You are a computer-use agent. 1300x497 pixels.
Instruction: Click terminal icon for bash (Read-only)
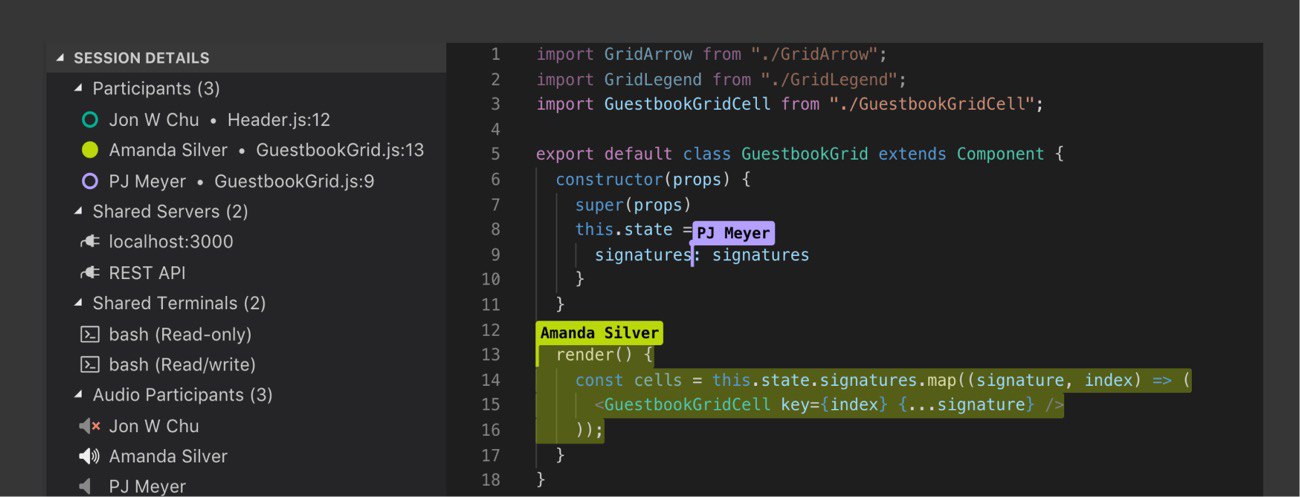pos(90,334)
